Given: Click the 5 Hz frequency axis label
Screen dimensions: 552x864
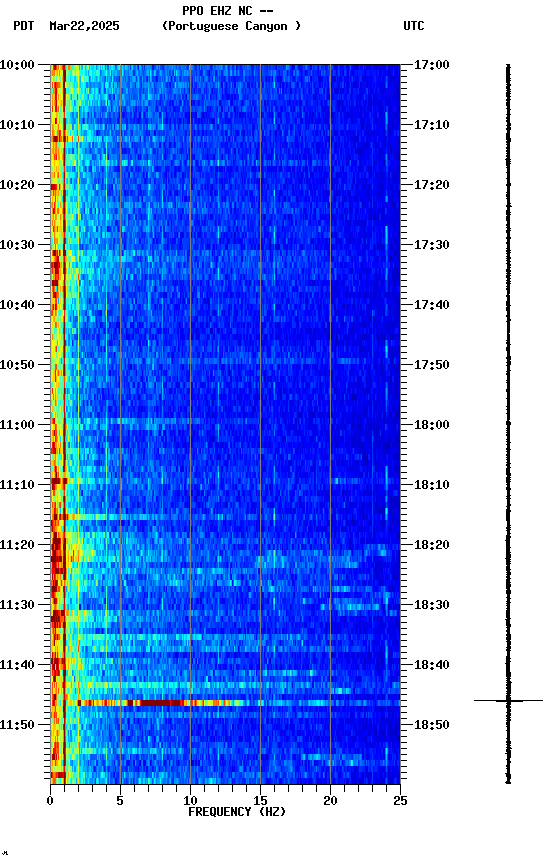Looking at the screenshot, I should [x=120, y=801].
